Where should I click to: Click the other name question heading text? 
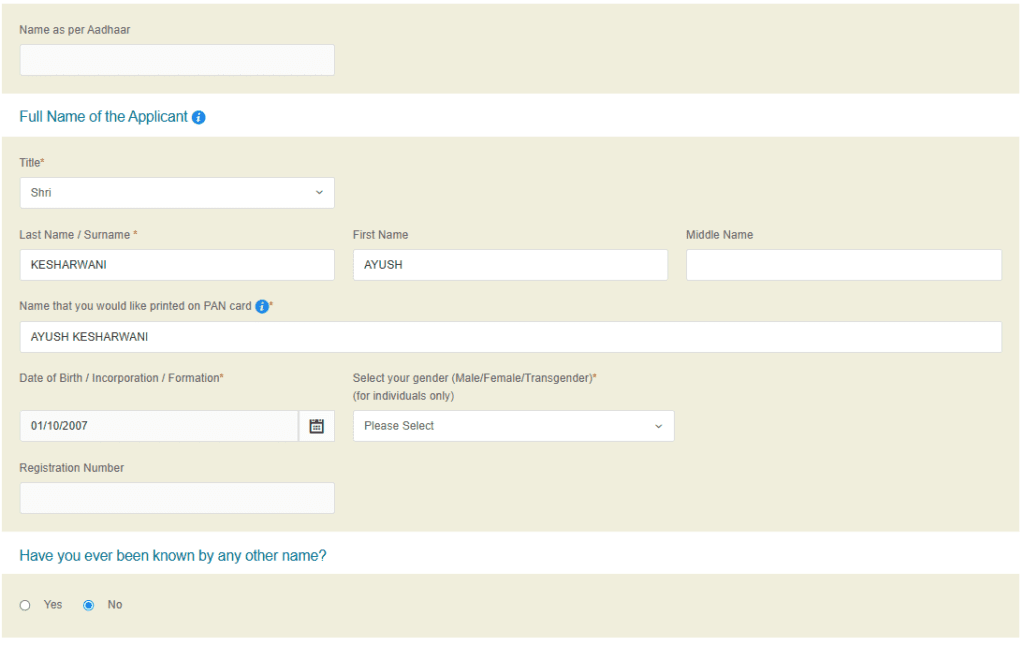tap(172, 555)
